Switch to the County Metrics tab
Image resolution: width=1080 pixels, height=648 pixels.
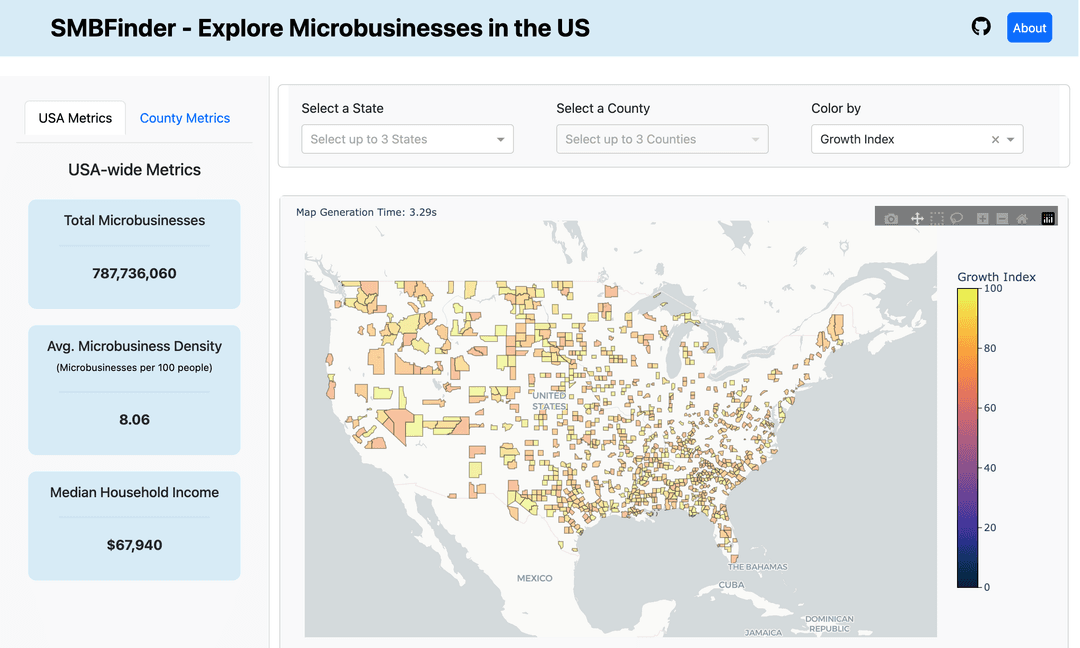click(185, 118)
